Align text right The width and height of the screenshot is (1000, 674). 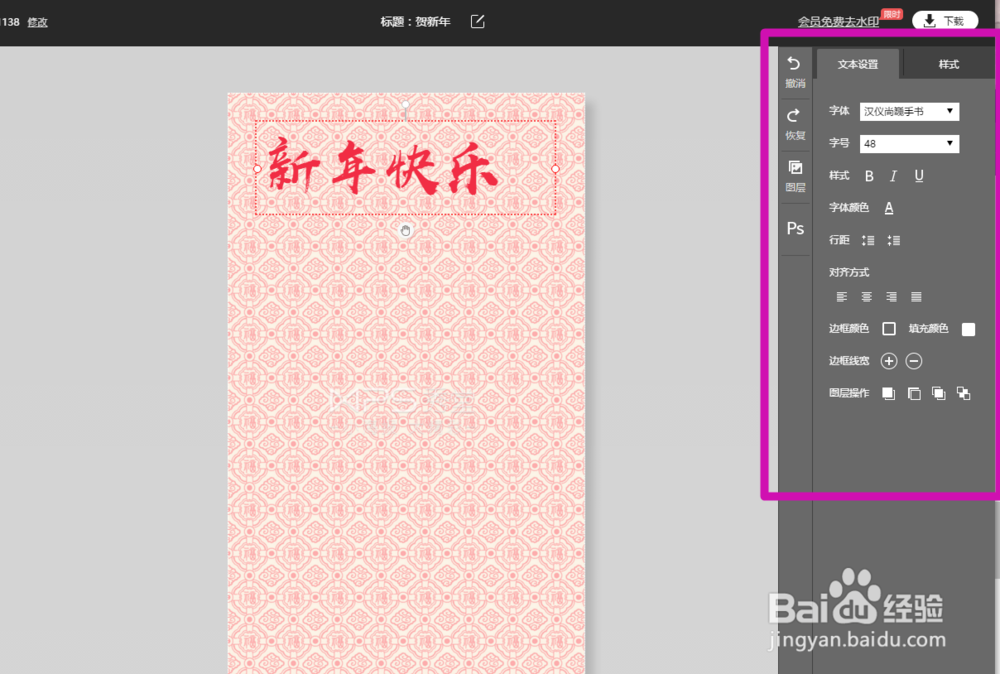[892, 297]
